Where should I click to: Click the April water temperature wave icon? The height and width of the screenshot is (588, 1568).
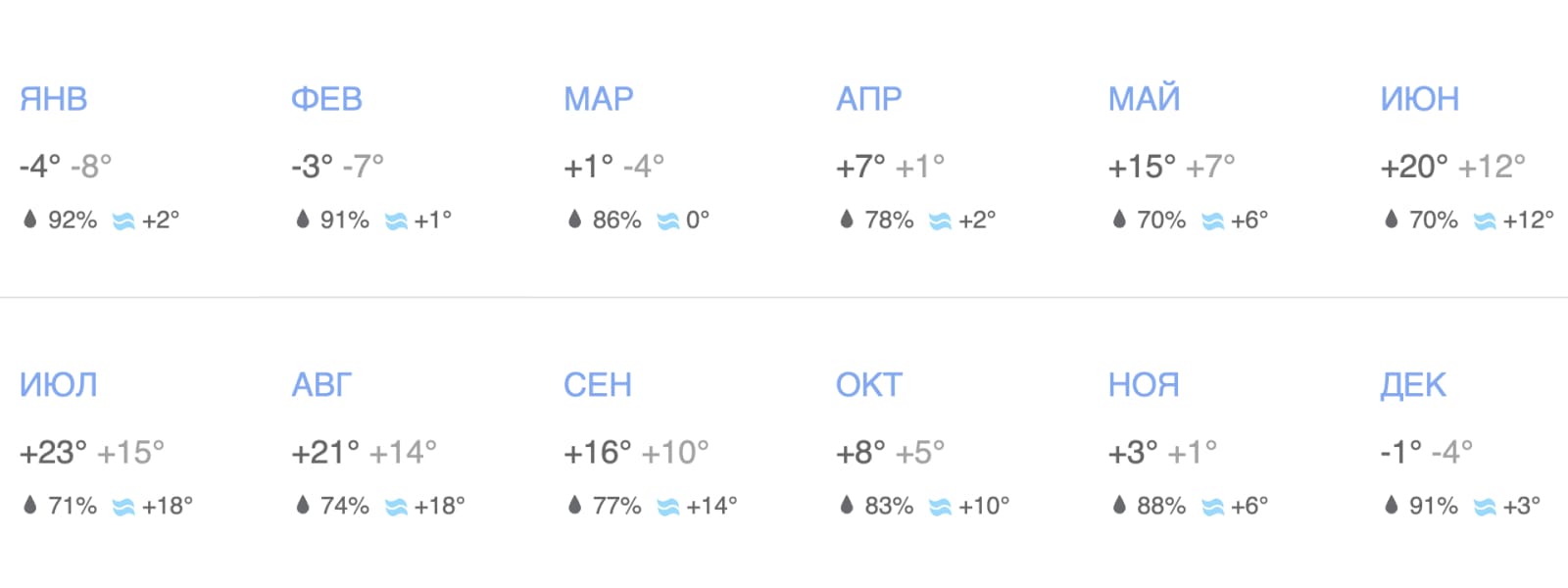point(940,221)
